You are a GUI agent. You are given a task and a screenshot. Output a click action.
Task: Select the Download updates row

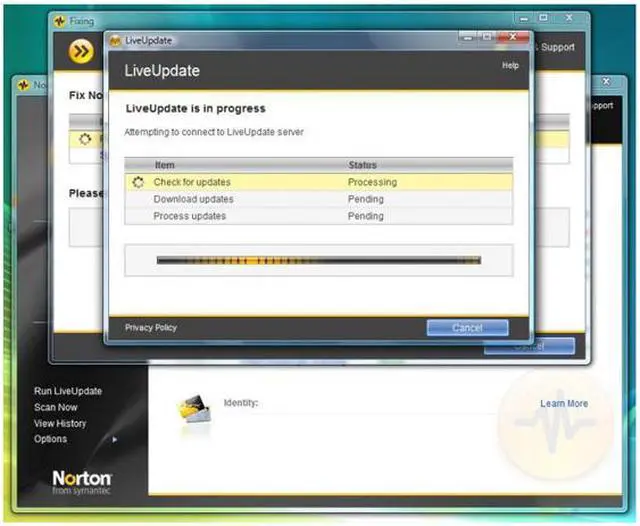[319, 199]
